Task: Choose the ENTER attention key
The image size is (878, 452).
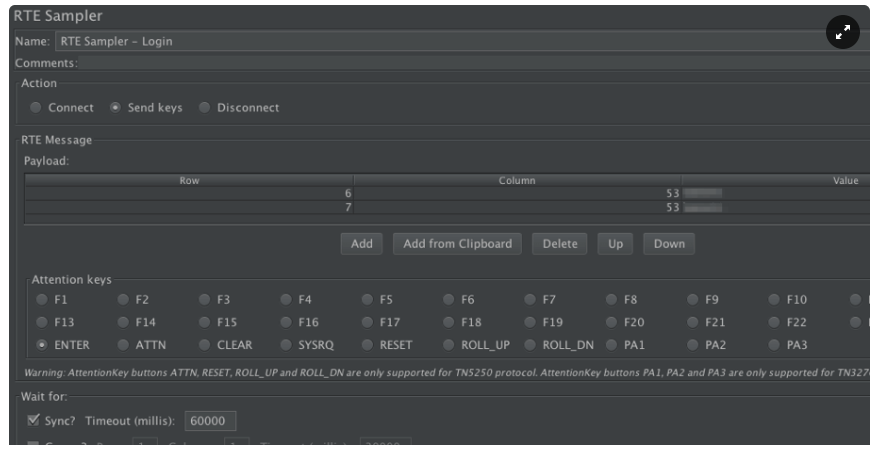Action: click(41, 345)
